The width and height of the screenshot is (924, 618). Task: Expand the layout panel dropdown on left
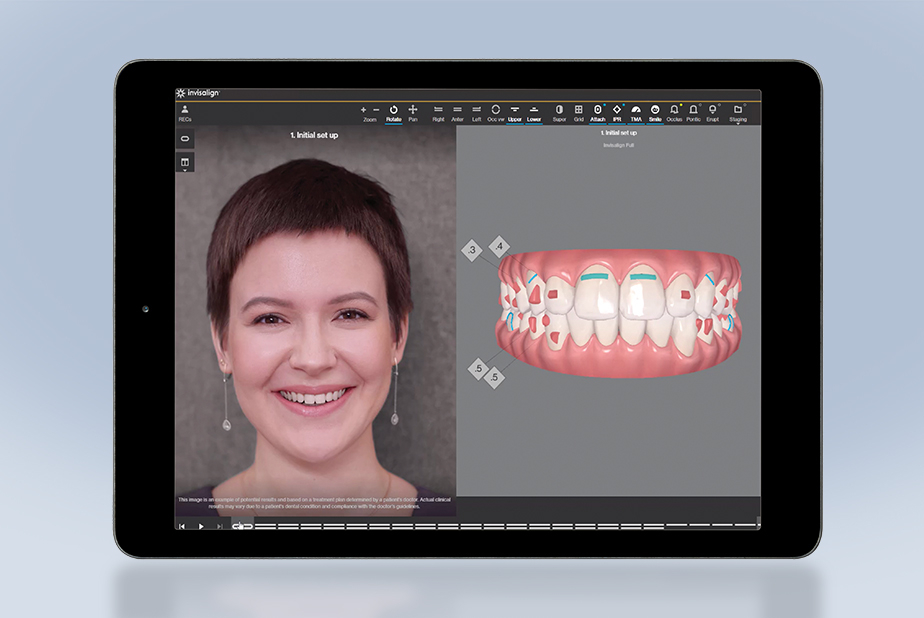pos(185,163)
